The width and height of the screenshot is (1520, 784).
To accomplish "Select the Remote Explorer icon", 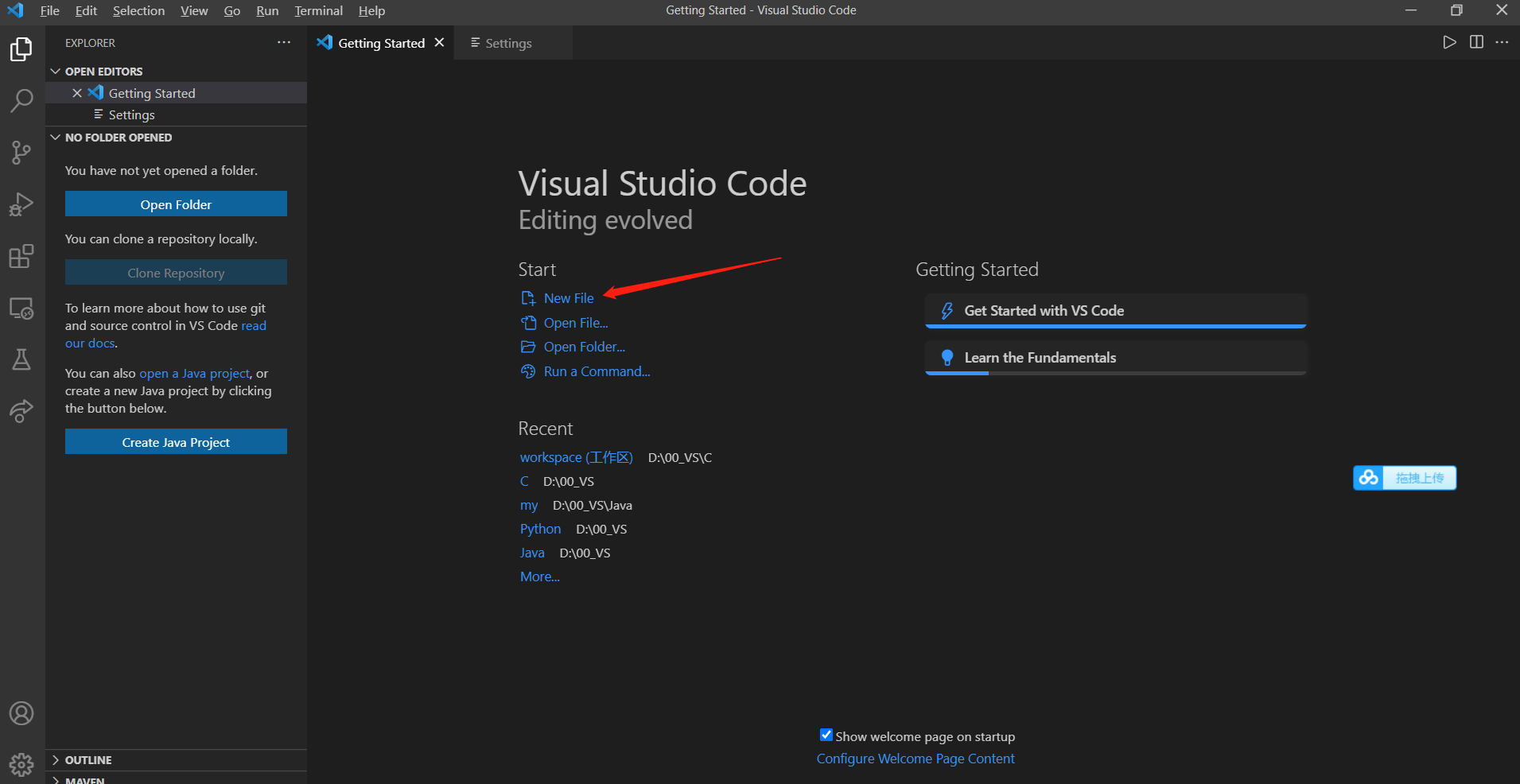I will coord(21,308).
